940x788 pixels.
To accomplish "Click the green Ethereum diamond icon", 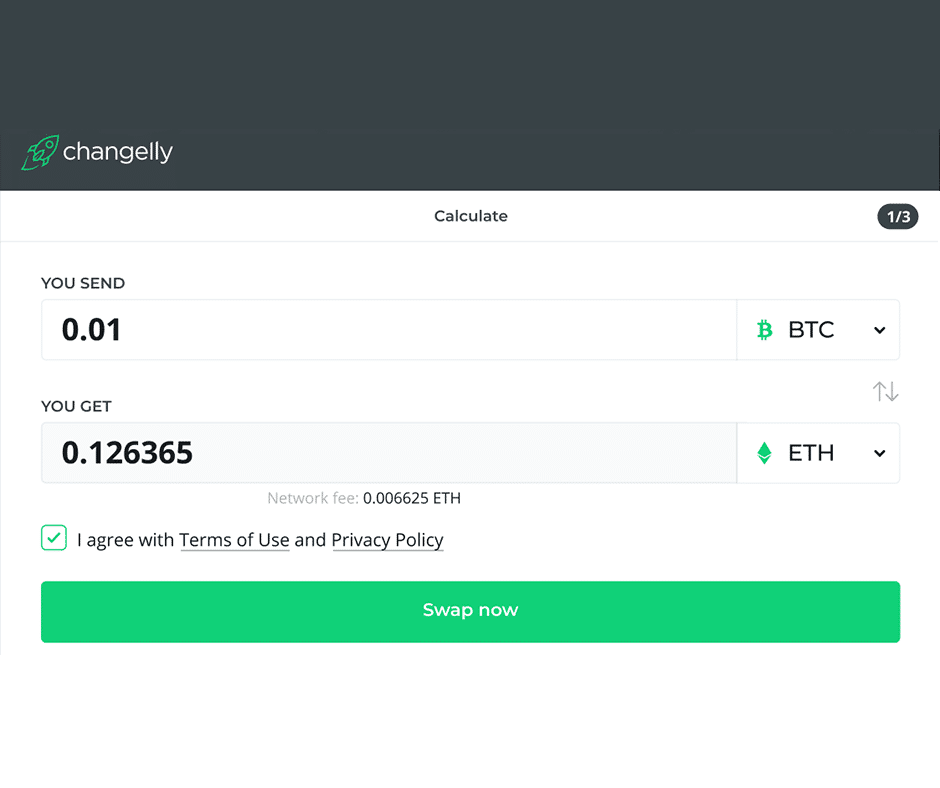I will click(x=764, y=453).
